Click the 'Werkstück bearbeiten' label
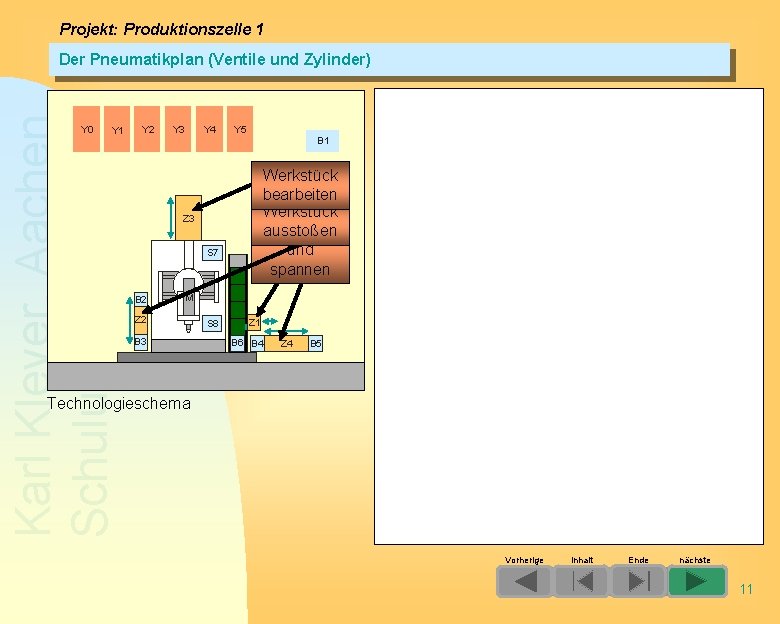Viewport: 780px width, 624px height. coord(300,185)
